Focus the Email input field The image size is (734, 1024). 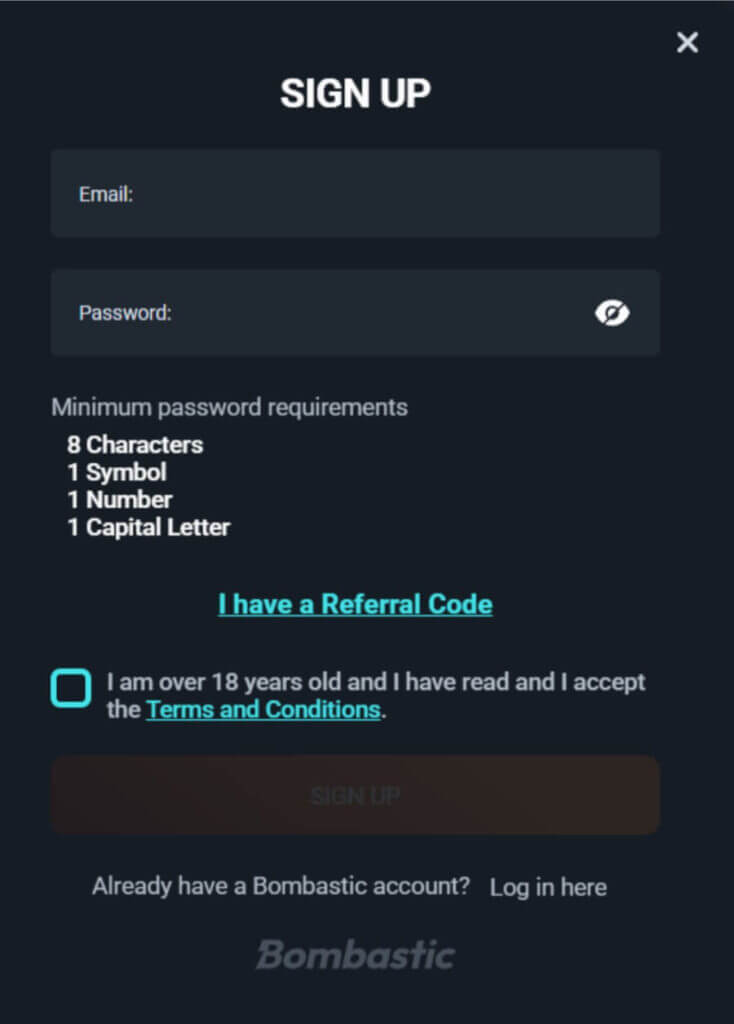[x=380, y=194]
